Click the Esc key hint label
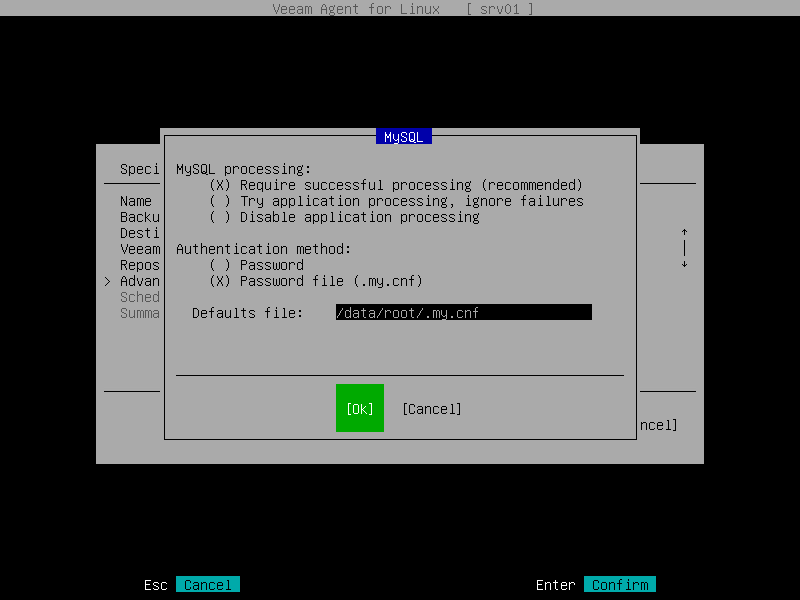800x600 pixels. (156, 585)
